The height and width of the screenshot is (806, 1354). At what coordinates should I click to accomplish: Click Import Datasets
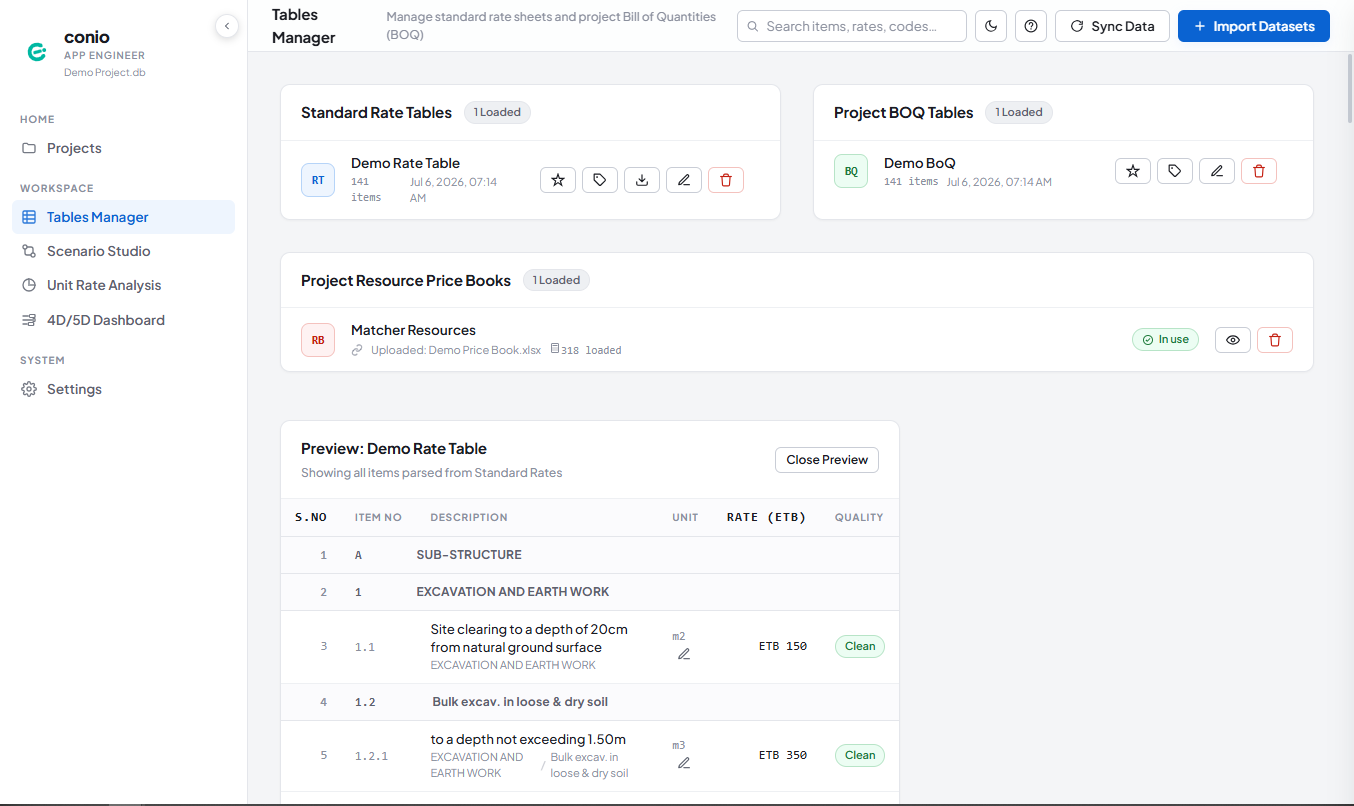coord(1254,26)
